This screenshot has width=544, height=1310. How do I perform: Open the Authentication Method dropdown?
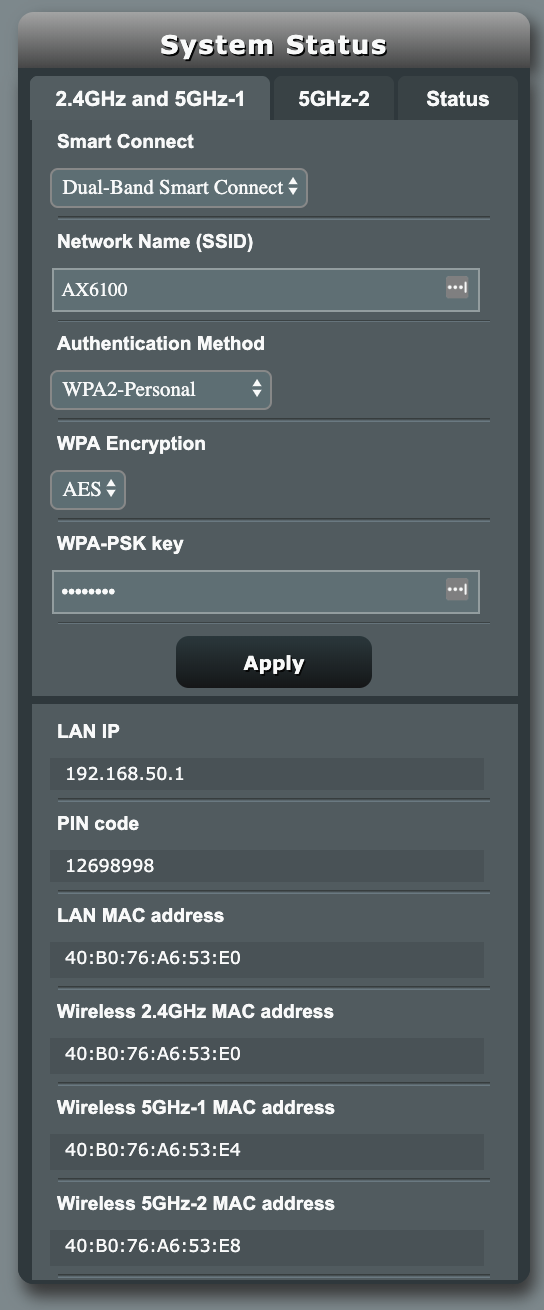pyautogui.click(x=161, y=389)
